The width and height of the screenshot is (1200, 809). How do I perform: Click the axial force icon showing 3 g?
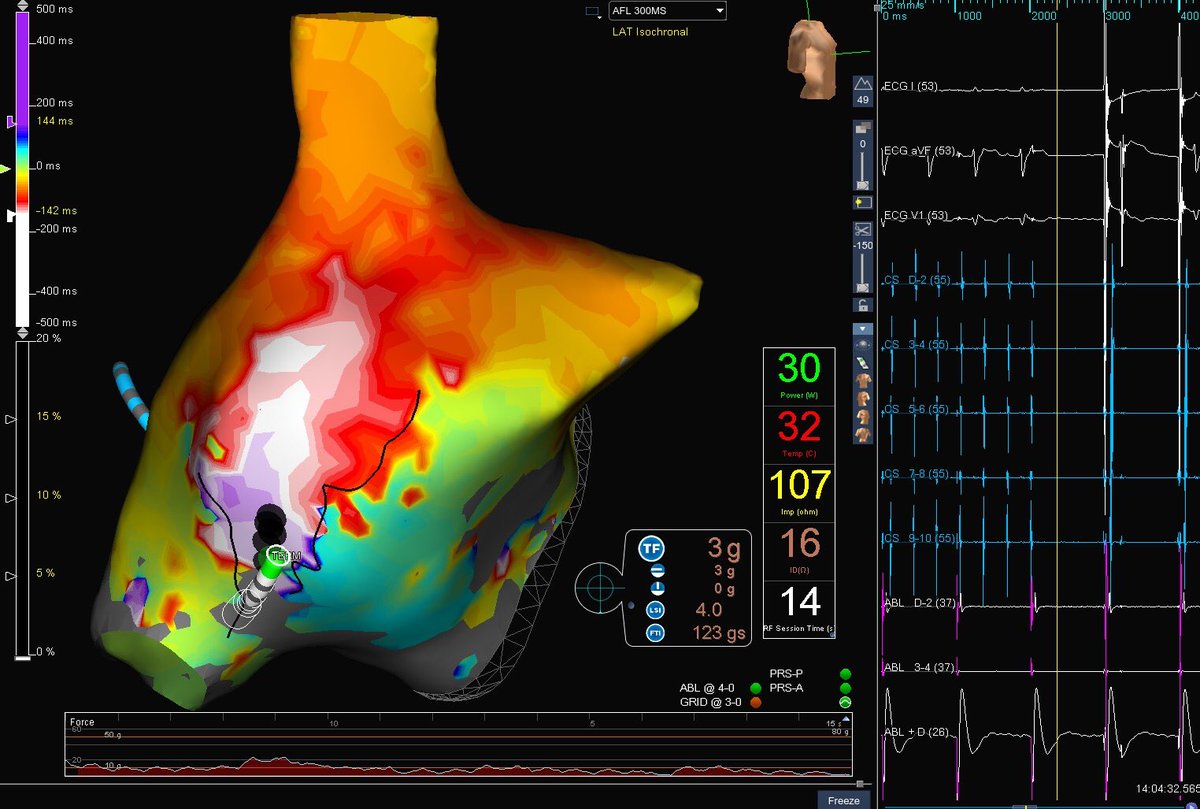(657, 570)
